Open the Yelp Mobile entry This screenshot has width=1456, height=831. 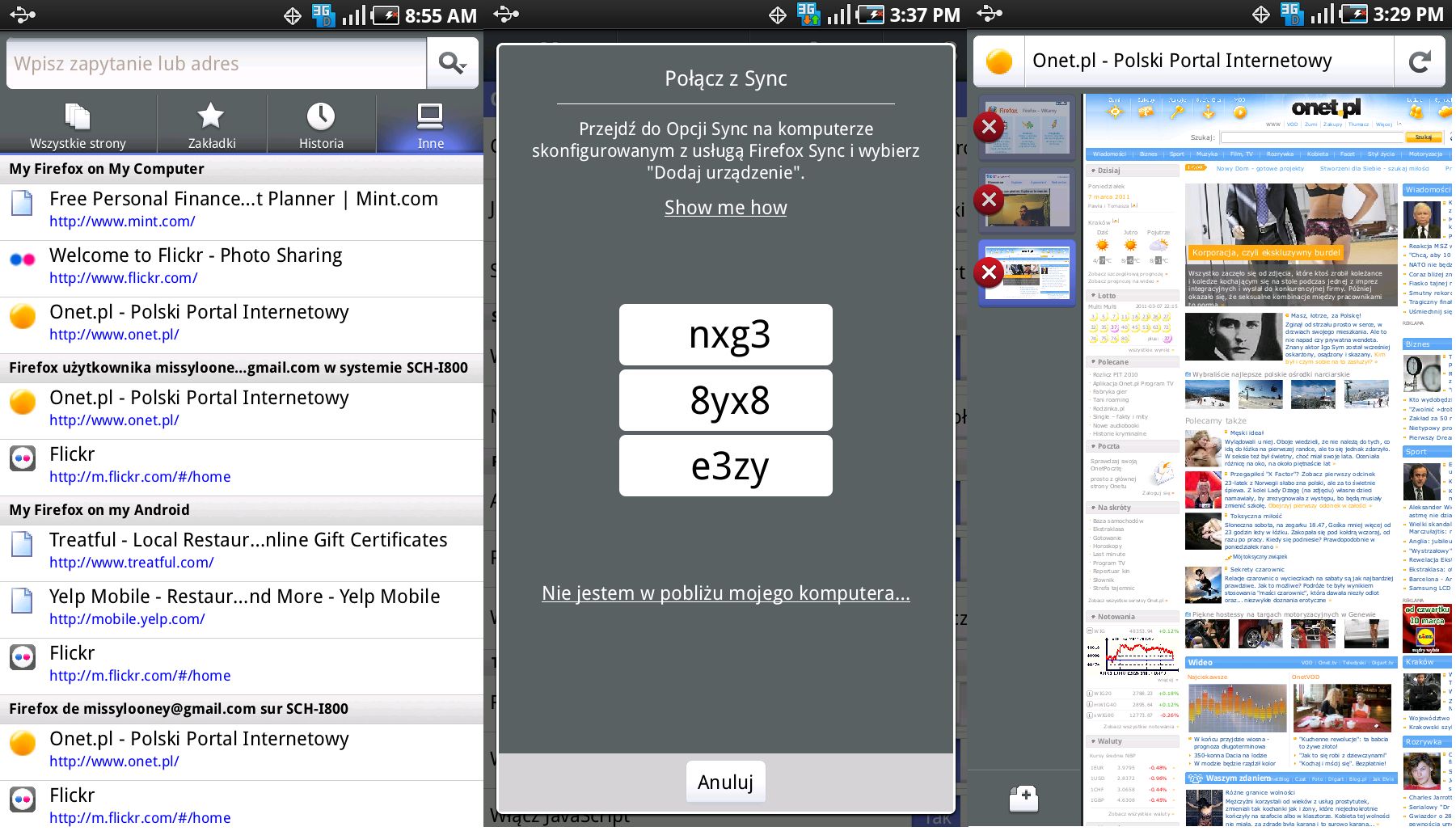[x=242, y=610]
